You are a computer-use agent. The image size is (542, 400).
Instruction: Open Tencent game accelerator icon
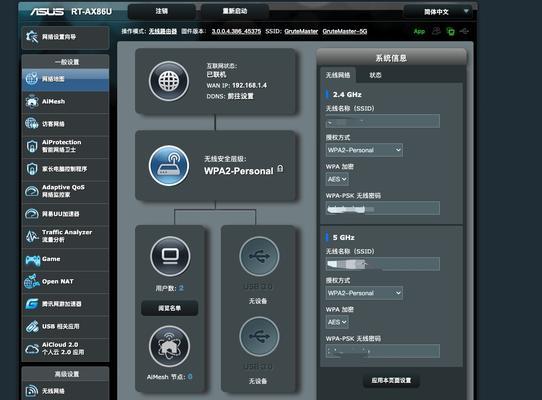pos(31,304)
